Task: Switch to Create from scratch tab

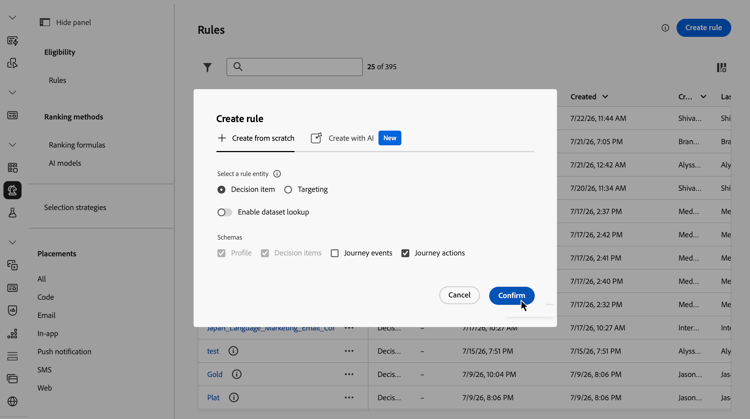Action: (x=255, y=138)
